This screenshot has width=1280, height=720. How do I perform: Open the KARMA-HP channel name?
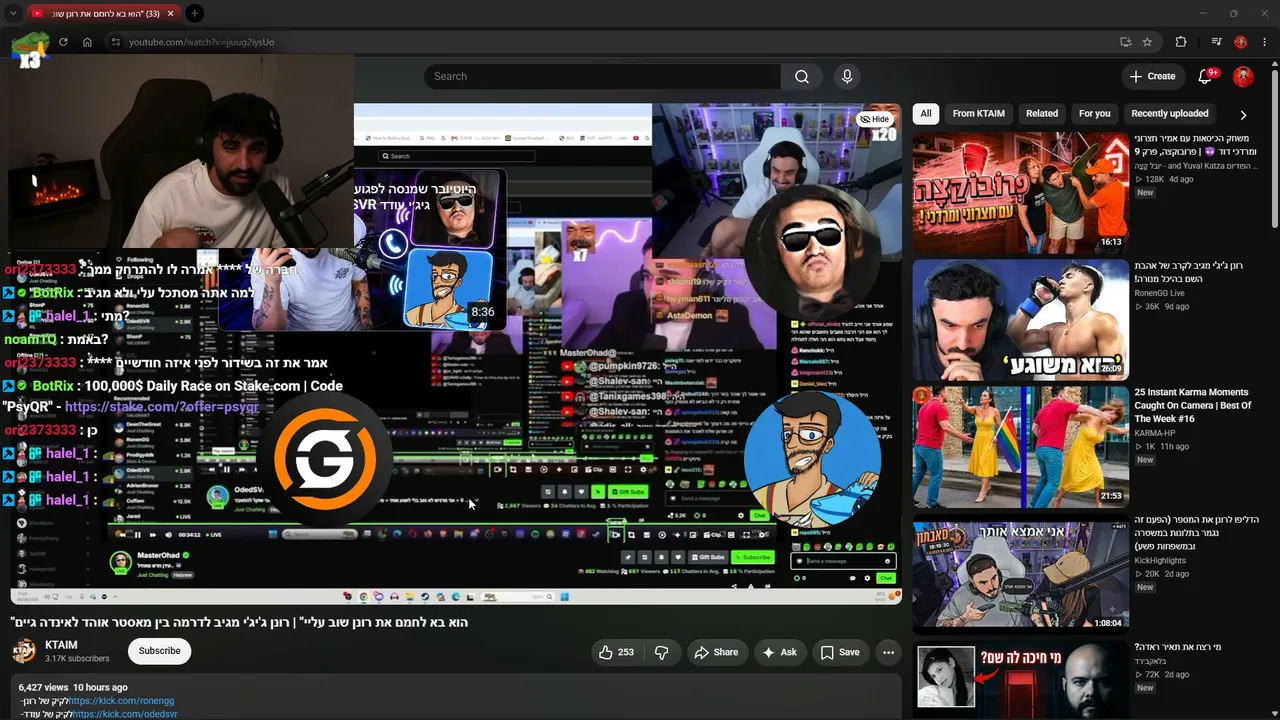click(x=1155, y=433)
